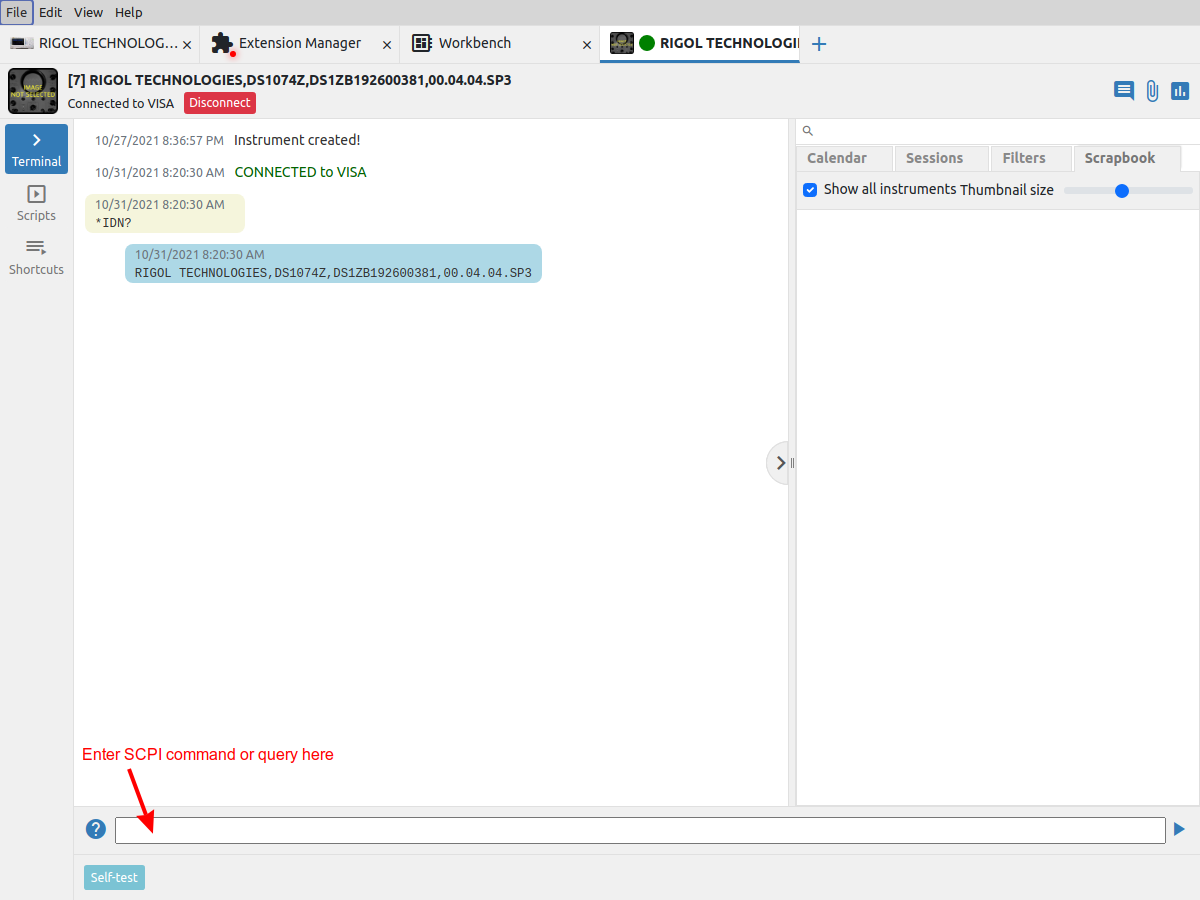Close the Extension Manager tab

[x=387, y=45]
